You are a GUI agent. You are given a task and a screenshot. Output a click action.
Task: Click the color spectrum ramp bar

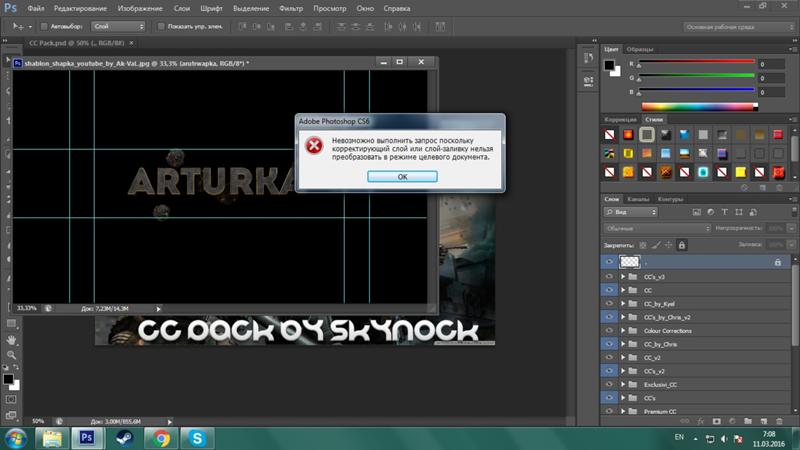tap(699, 107)
